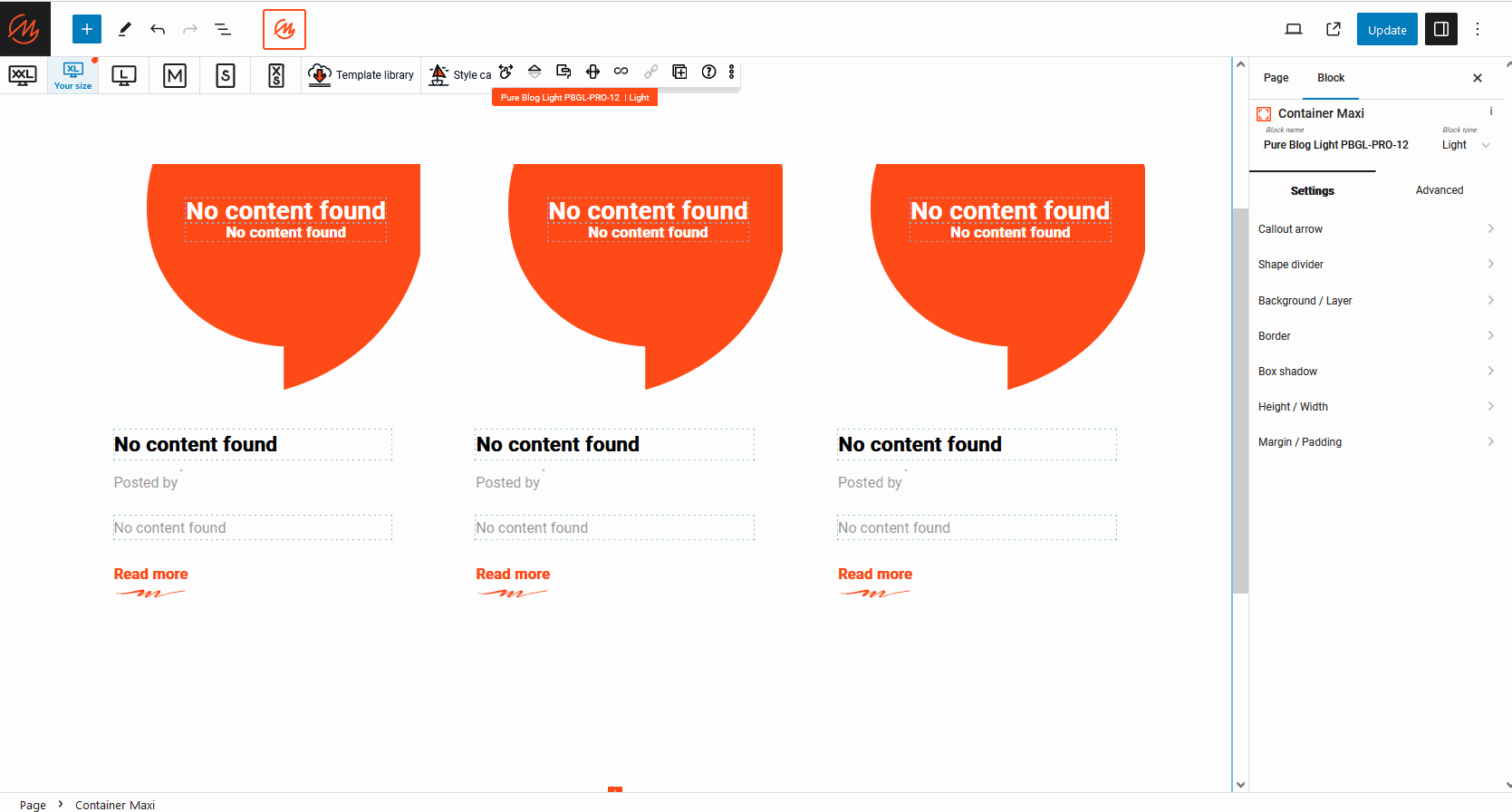Image resolution: width=1512 pixels, height=812 pixels.
Task: Close the settings sidebar
Action: [x=1478, y=78]
